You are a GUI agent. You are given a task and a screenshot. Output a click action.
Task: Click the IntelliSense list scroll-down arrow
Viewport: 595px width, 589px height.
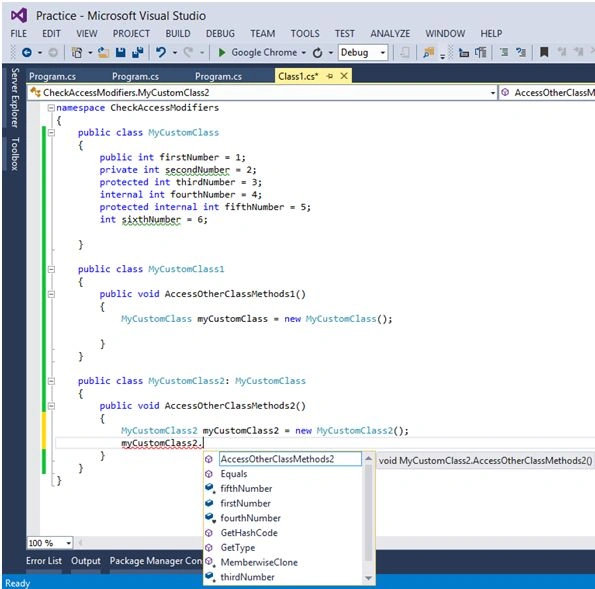368,578
